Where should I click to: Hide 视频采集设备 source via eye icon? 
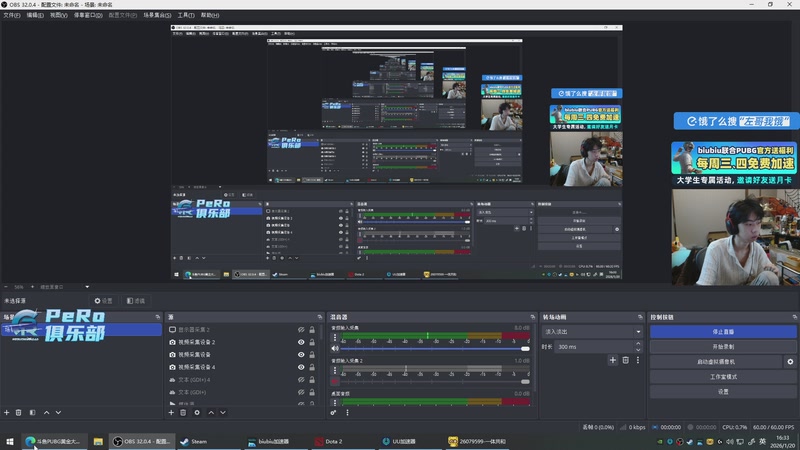(x=301, y=355)
